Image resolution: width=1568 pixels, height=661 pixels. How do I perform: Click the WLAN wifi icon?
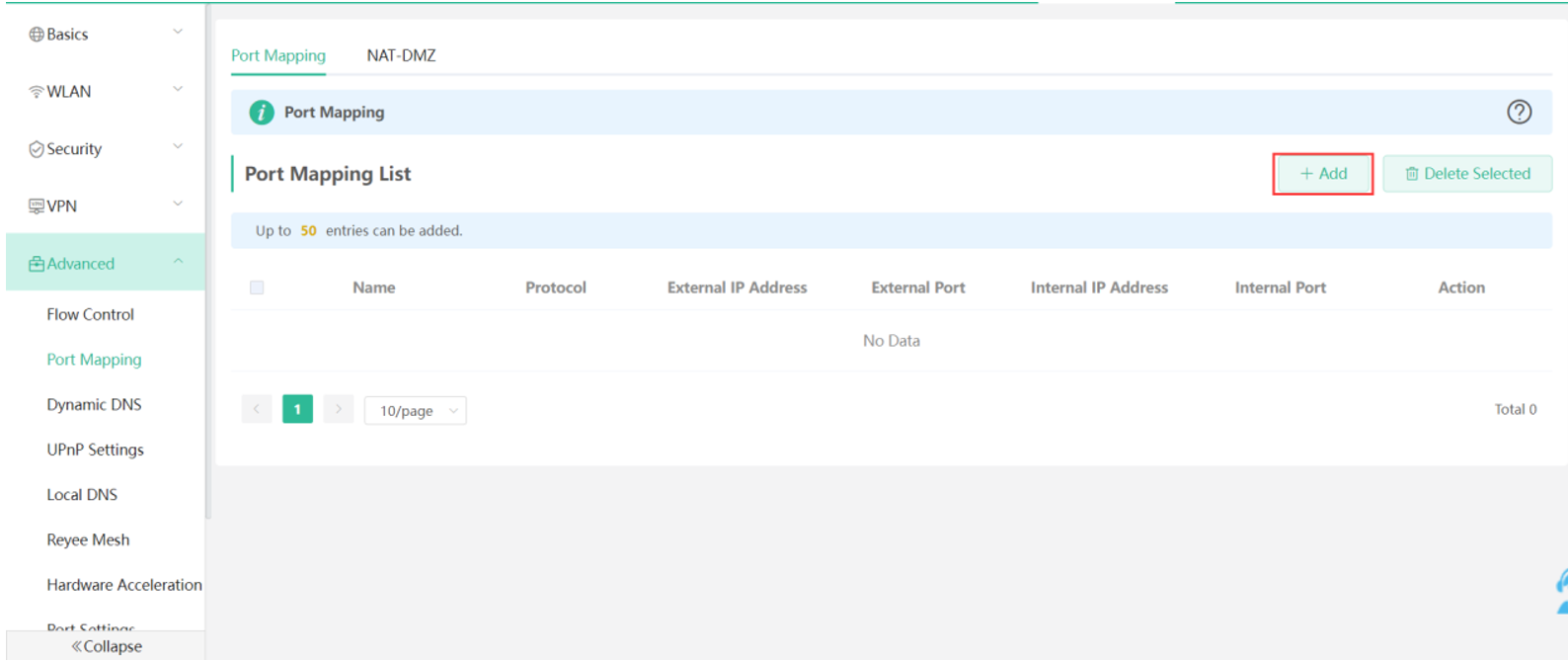37,92
